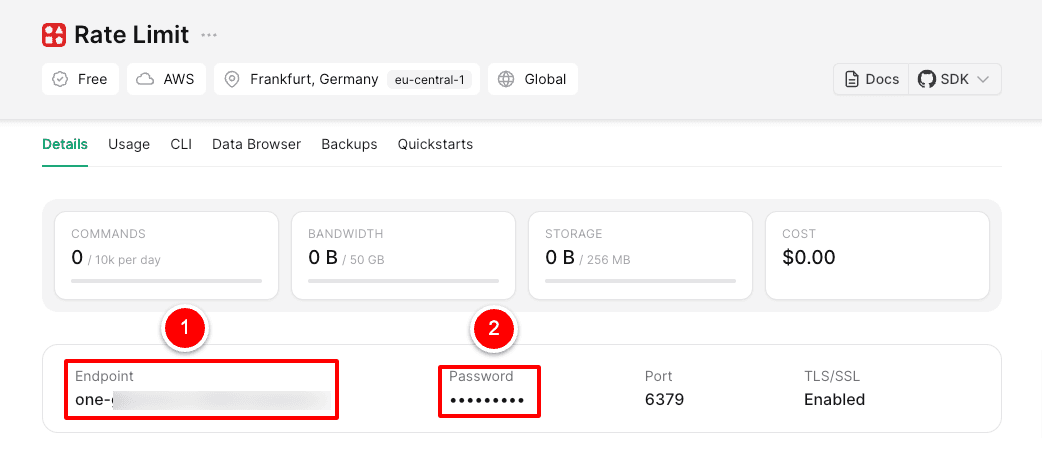Click the Commands usage progress bar
The image size is (1042, 465).
166,281
